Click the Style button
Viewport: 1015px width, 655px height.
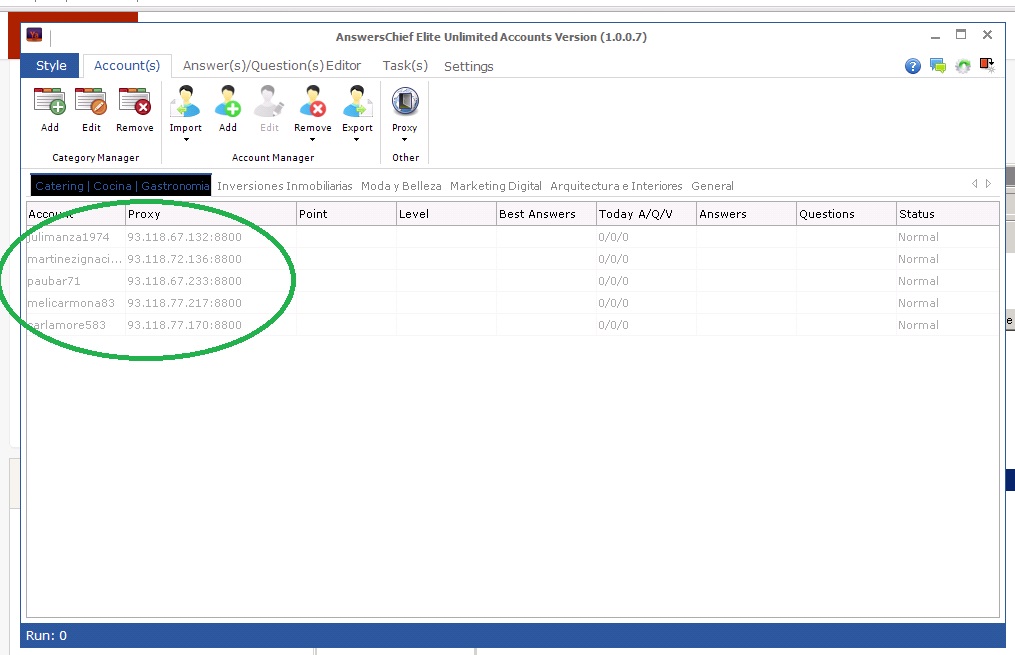pos(51,66)
